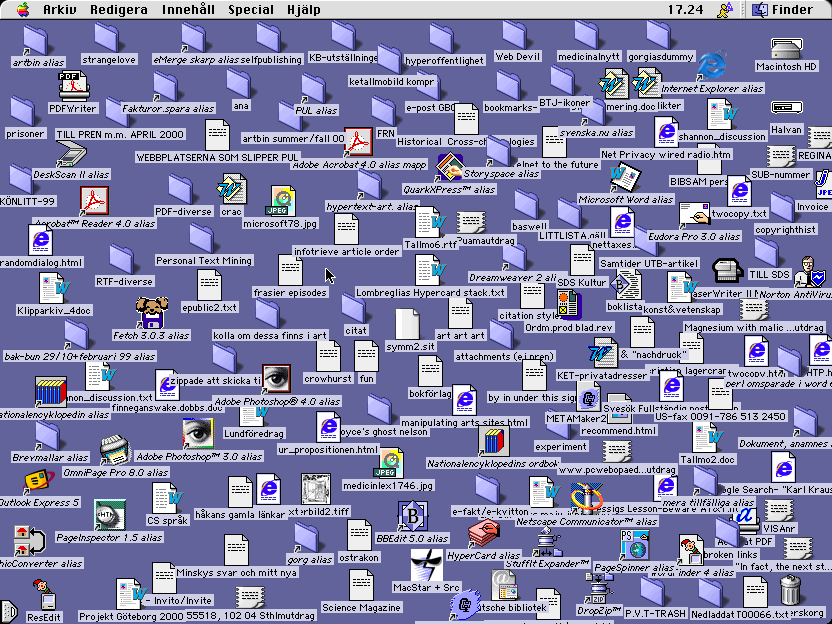Select the Internet Explorer alias icon

[712, 65]
